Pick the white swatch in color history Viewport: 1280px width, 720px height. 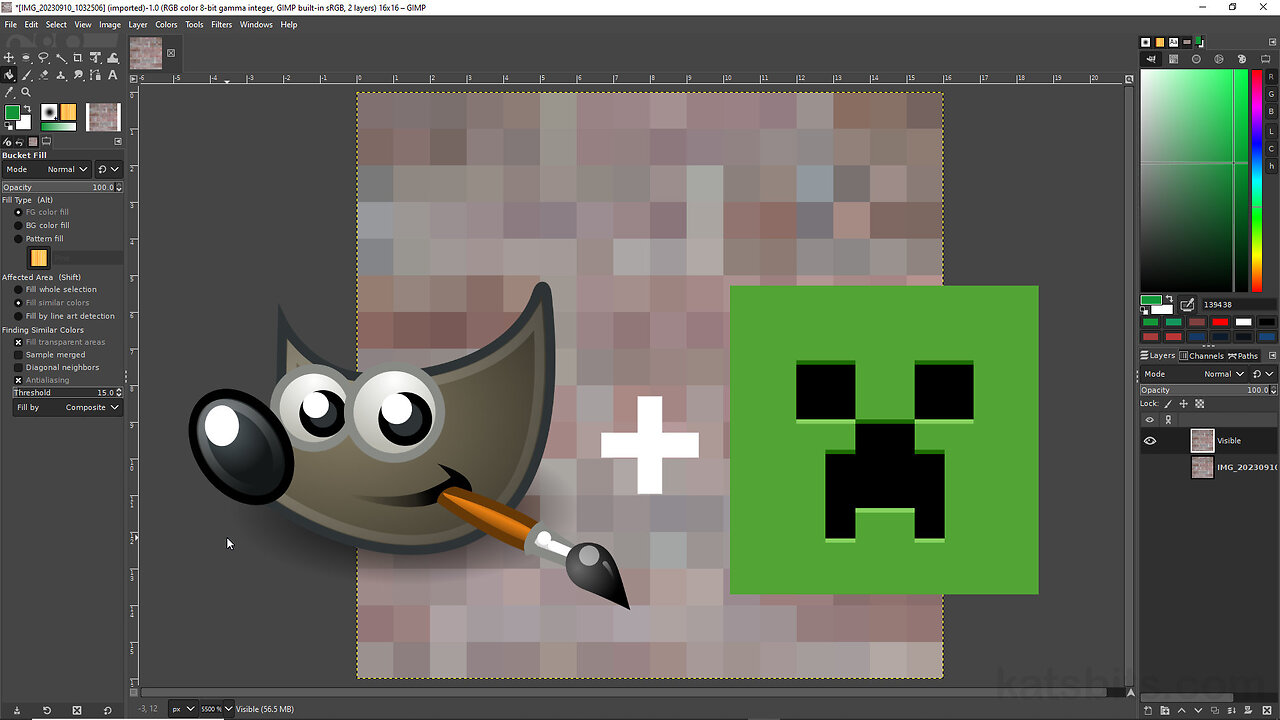point(1244,322)
